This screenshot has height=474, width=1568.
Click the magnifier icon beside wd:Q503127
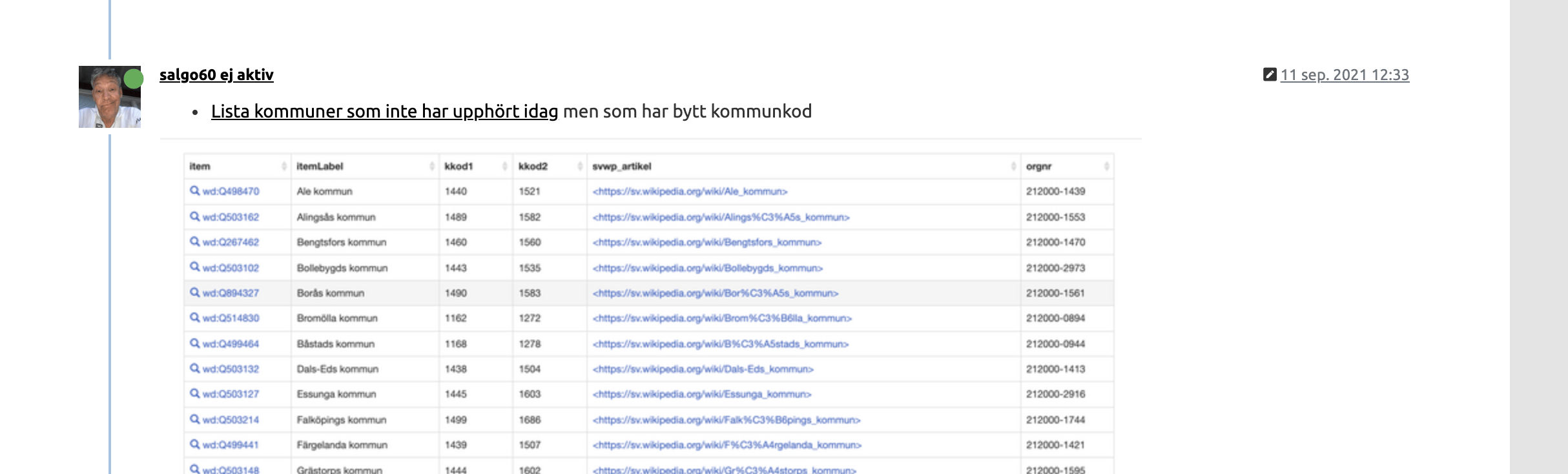(194, 394)
